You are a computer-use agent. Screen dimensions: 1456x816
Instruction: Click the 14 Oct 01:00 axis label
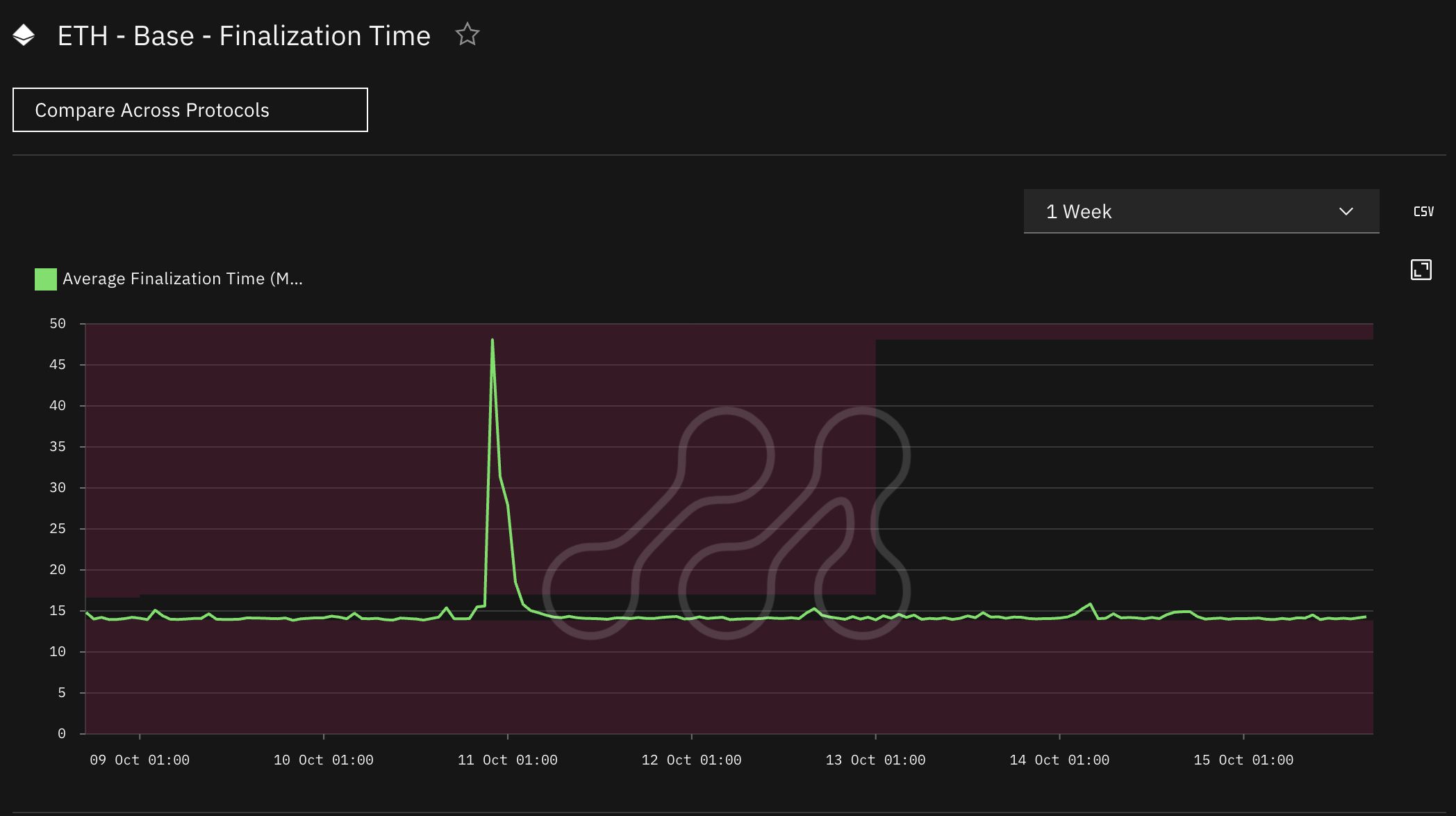click(1059, 760)
